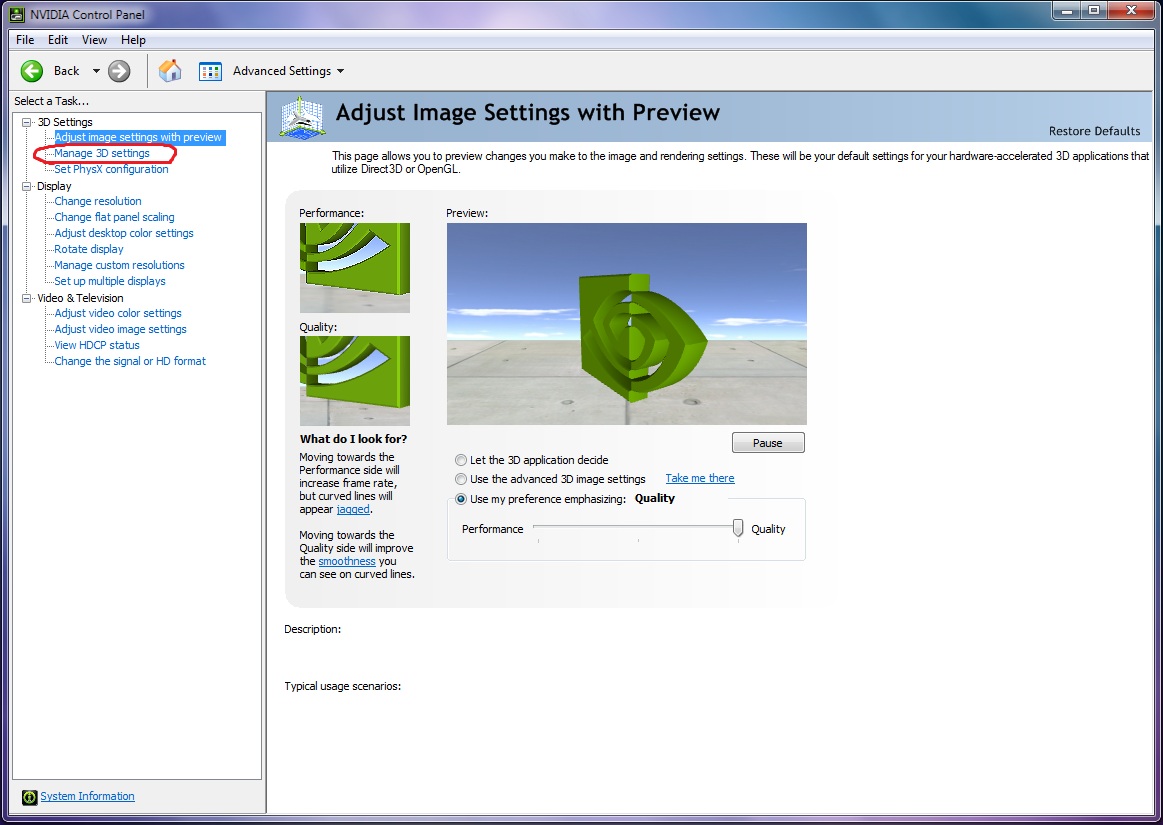Screen dimensions: 1163x825
Task: Click the Back button label
Action: (66, 71)
